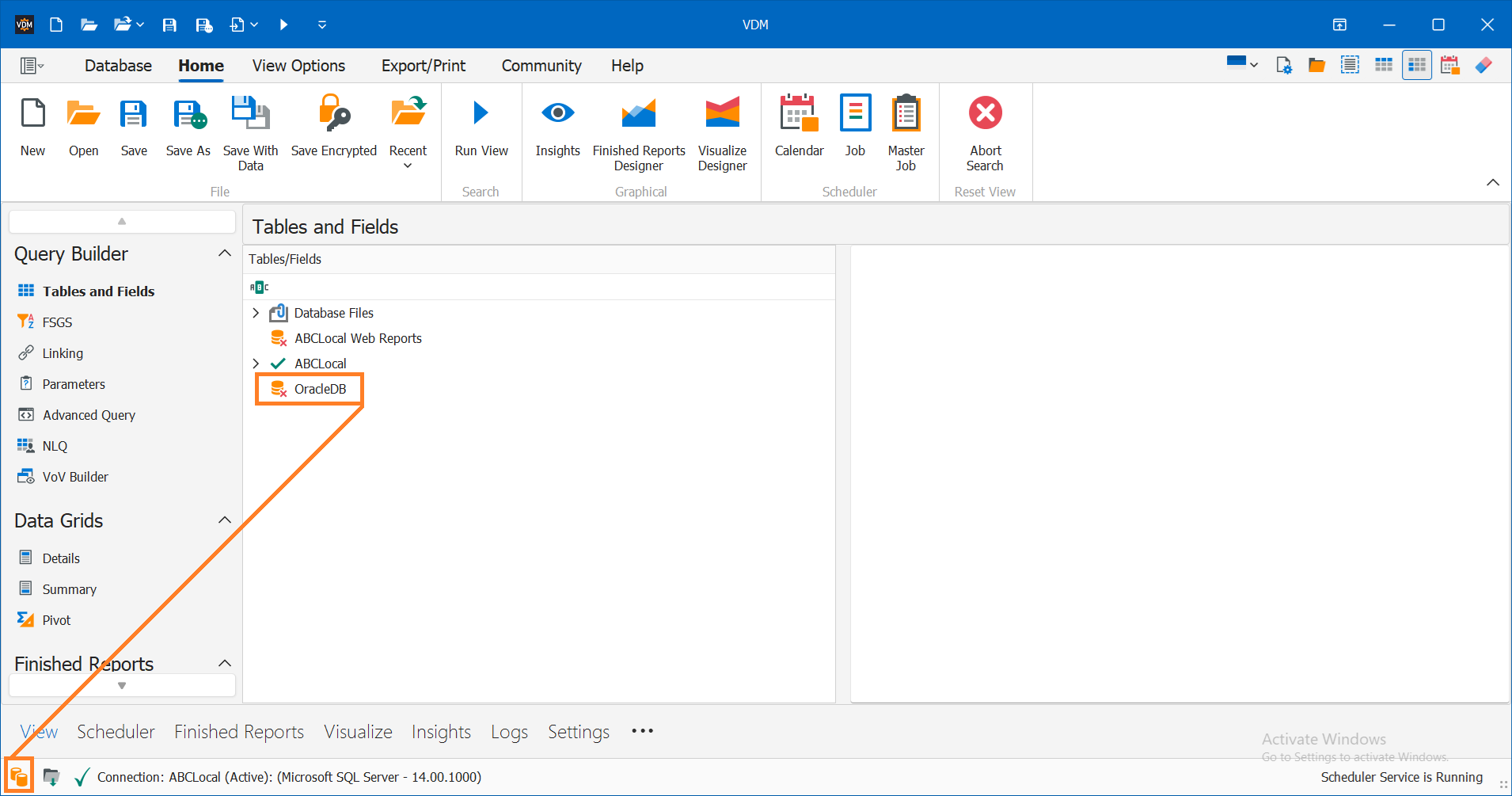Viewport: 1512px width, 796px height.
Task: Expand the ABCLocal tree node
Action: (x=256, y=364)
